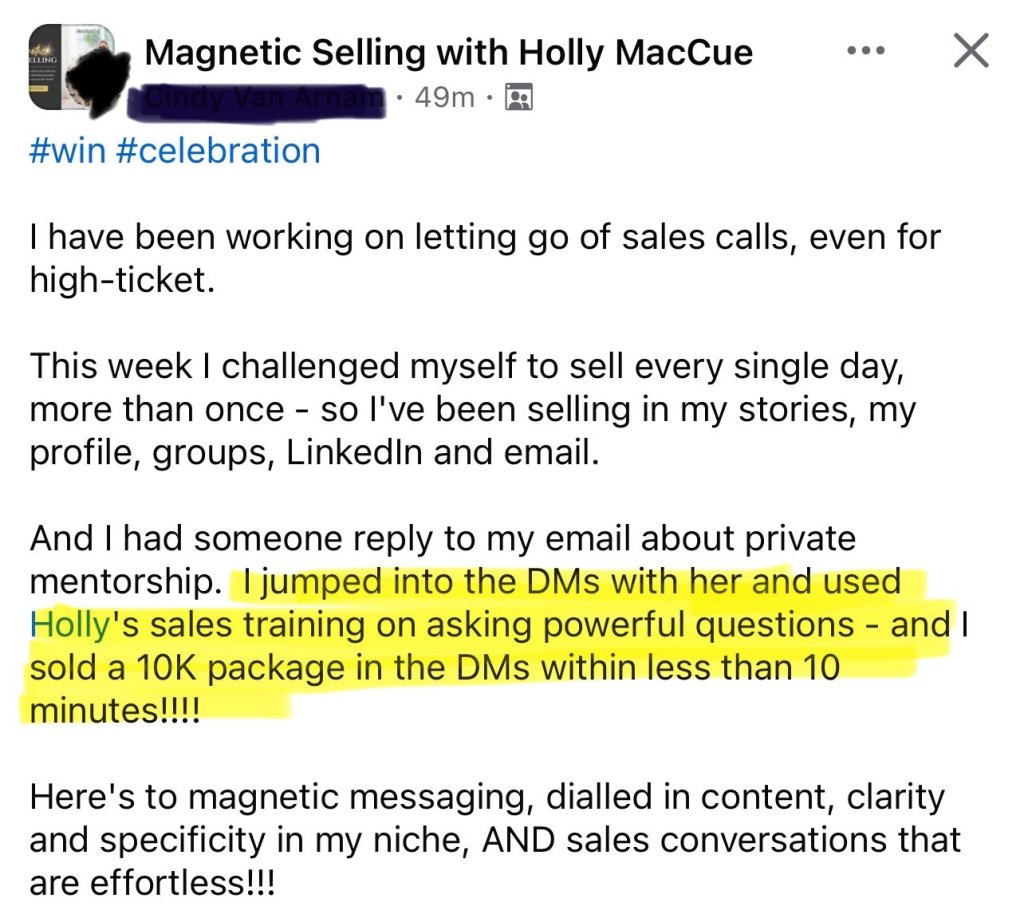Follow the #celebration hashtag

point(218,150)
